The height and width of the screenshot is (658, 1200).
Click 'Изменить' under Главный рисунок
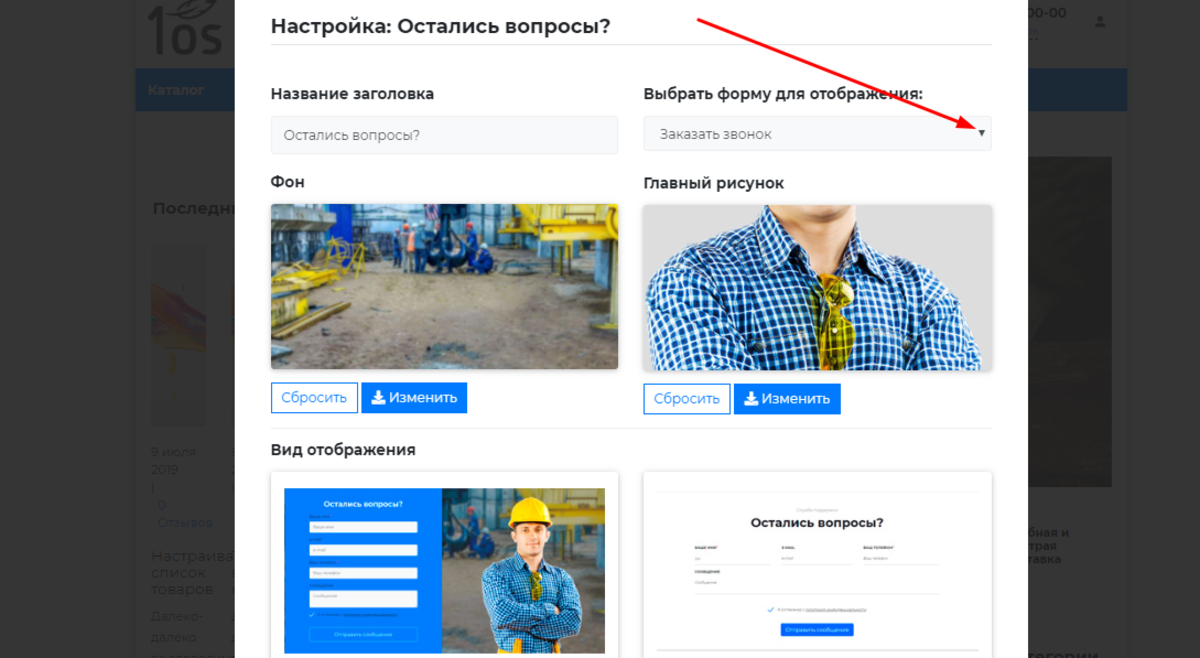pyautogui.click(x=787, y=399)
